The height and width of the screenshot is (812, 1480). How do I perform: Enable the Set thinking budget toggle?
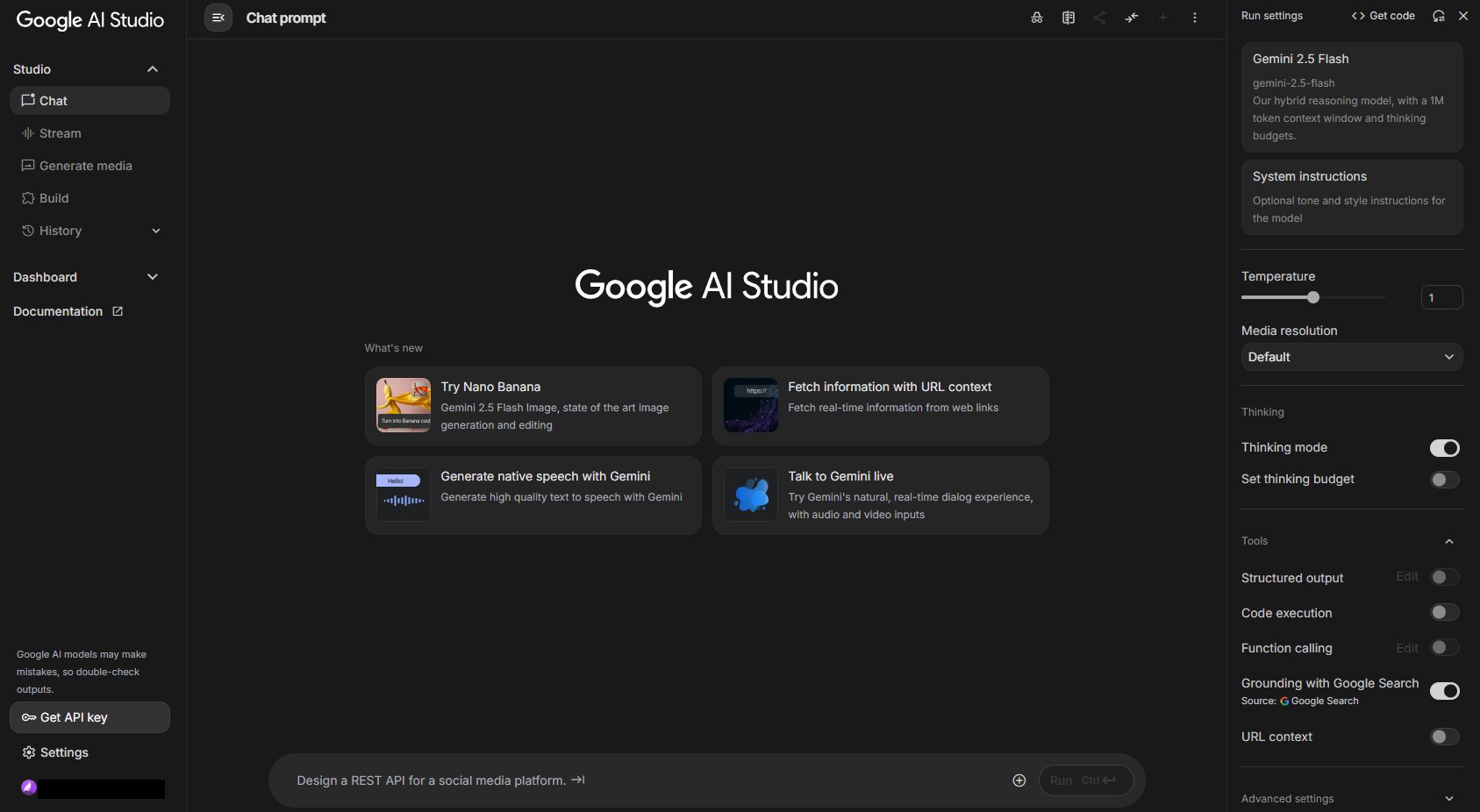[1444, 480]
